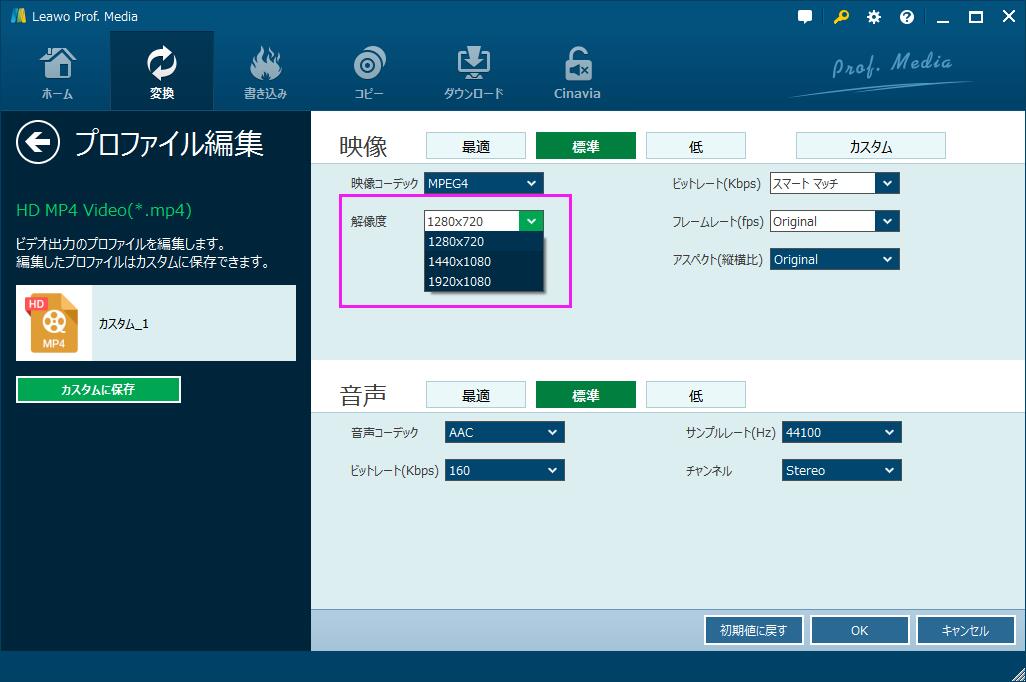Open the settings gear icon
Viewport: 1026px width, 682px height.
click(x=873, y=16)
